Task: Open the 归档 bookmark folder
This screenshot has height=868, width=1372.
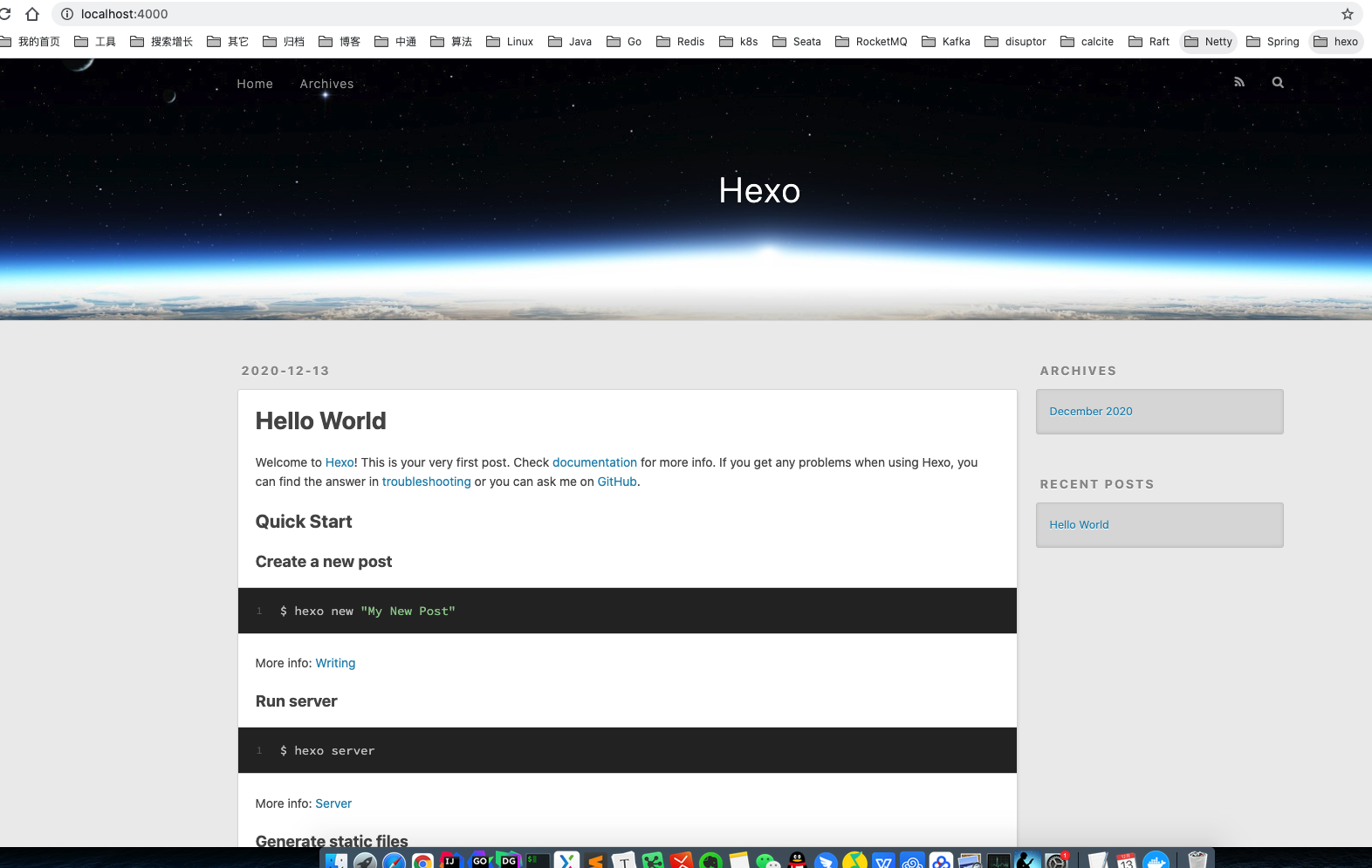Action: [284, 41]
